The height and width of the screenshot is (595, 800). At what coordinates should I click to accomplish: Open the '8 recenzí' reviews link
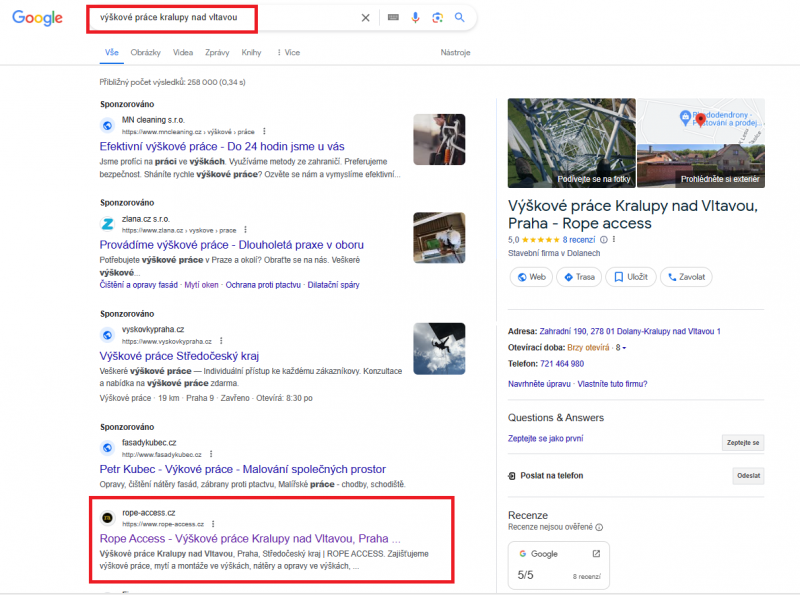tap(579, 240)
